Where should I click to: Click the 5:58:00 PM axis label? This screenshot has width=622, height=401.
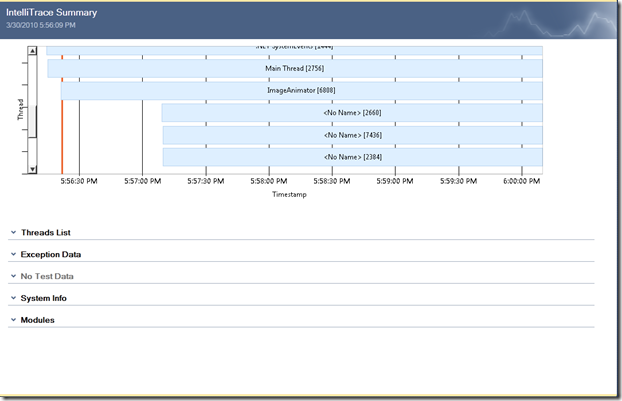tap(269, 181)
